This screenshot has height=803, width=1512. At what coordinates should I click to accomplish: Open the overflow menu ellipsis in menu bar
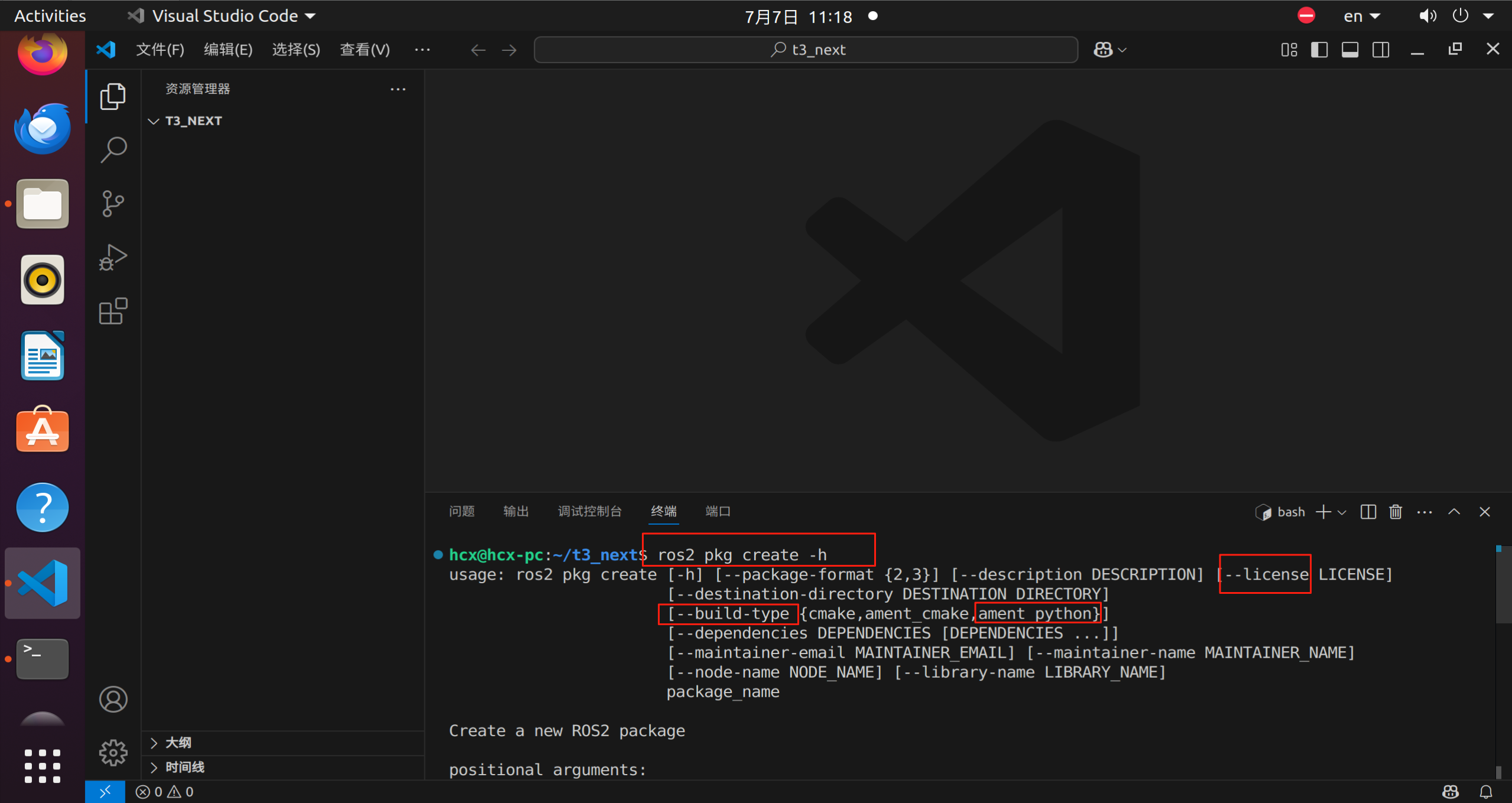[x=422, y=50]
